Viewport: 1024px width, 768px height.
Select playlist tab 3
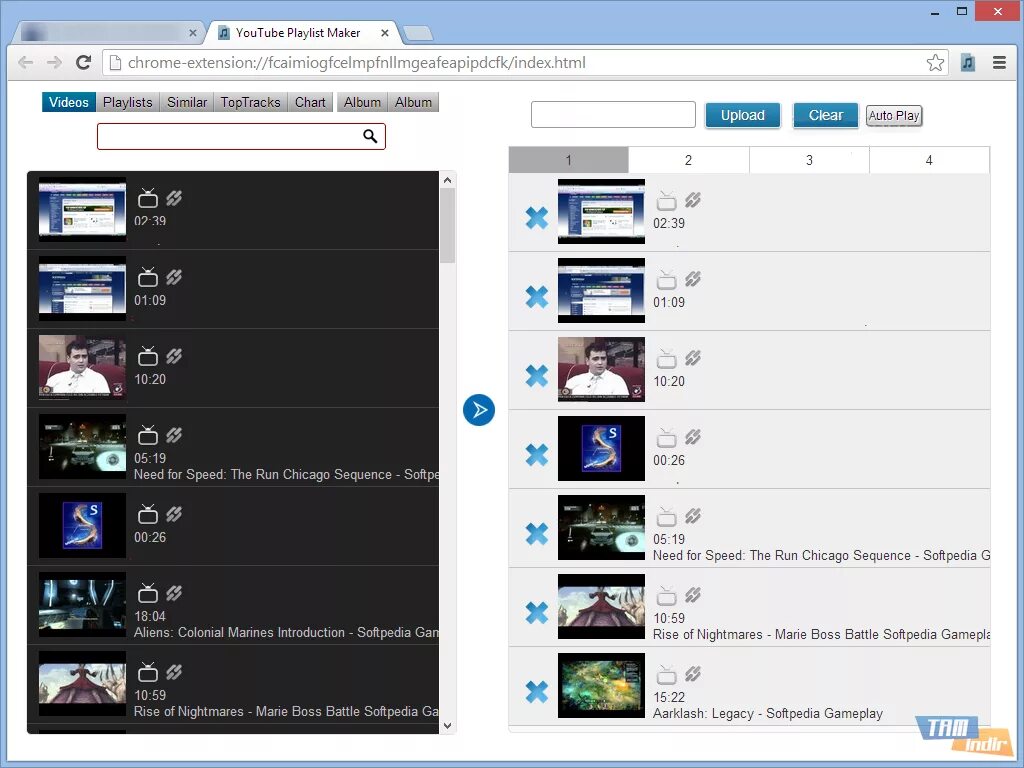tap(809, 160)
